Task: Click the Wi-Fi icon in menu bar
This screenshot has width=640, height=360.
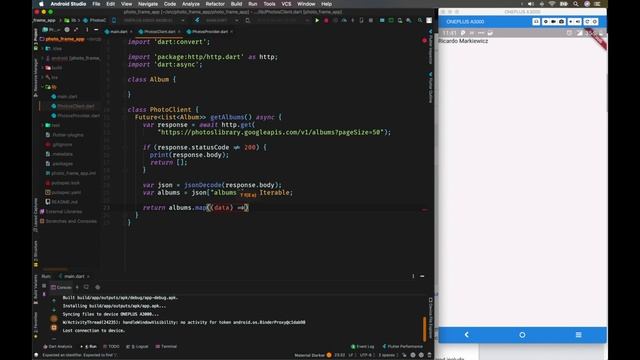Action: pyautogui.click(x=552, y=4)
